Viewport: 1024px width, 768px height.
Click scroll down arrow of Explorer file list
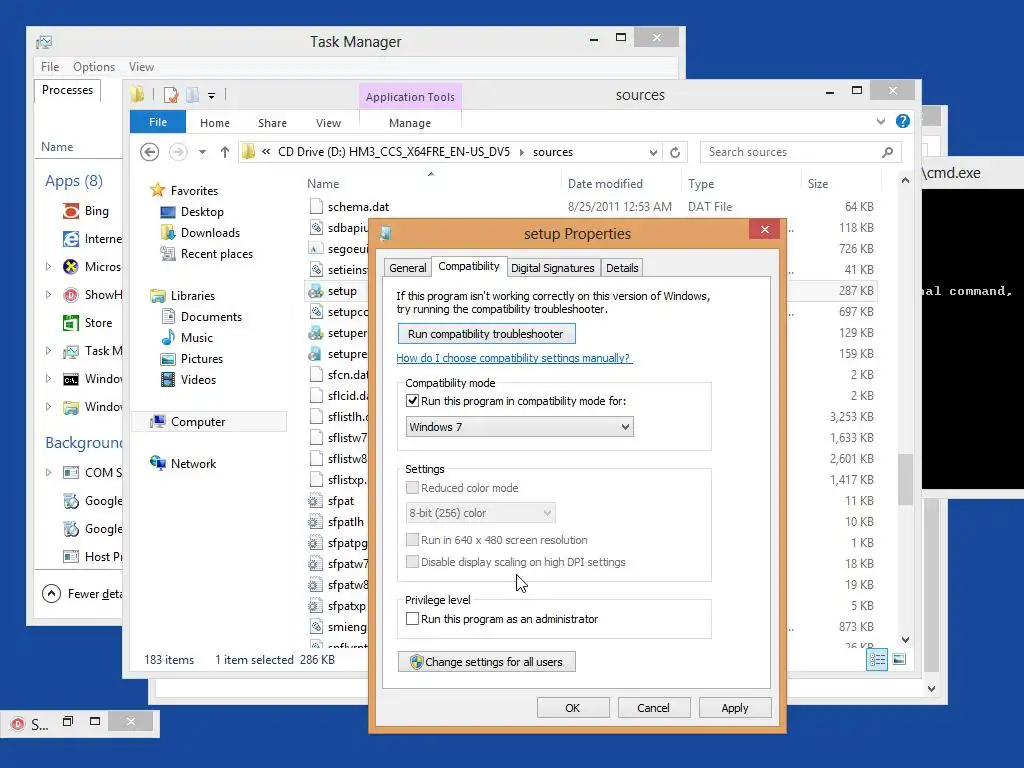point(905,639)
